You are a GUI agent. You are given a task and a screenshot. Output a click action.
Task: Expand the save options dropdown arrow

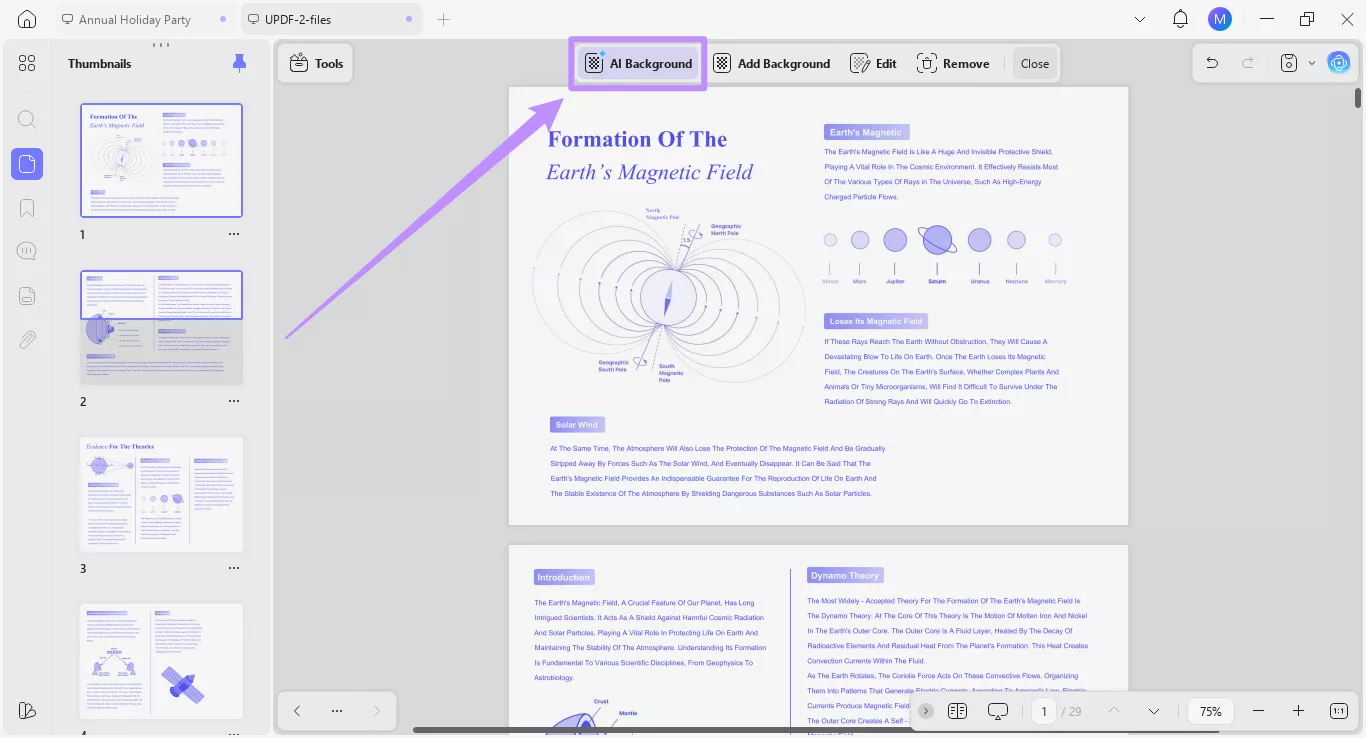[x=1312, y=62]
